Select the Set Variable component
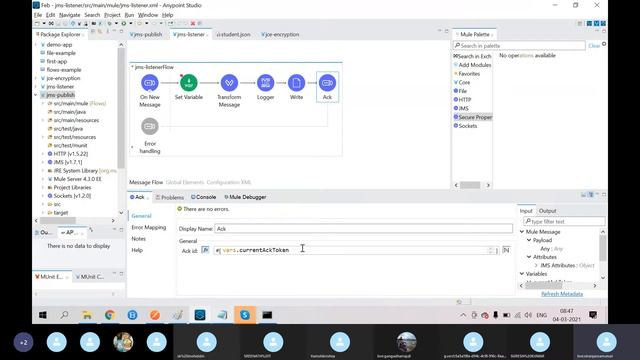 189,83
